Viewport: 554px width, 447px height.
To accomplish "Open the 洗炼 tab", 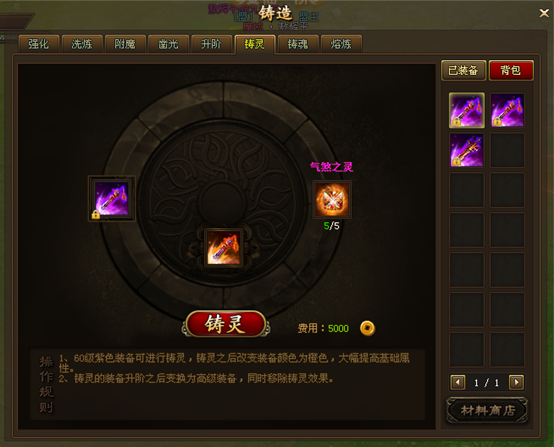I will click(82, 44).
